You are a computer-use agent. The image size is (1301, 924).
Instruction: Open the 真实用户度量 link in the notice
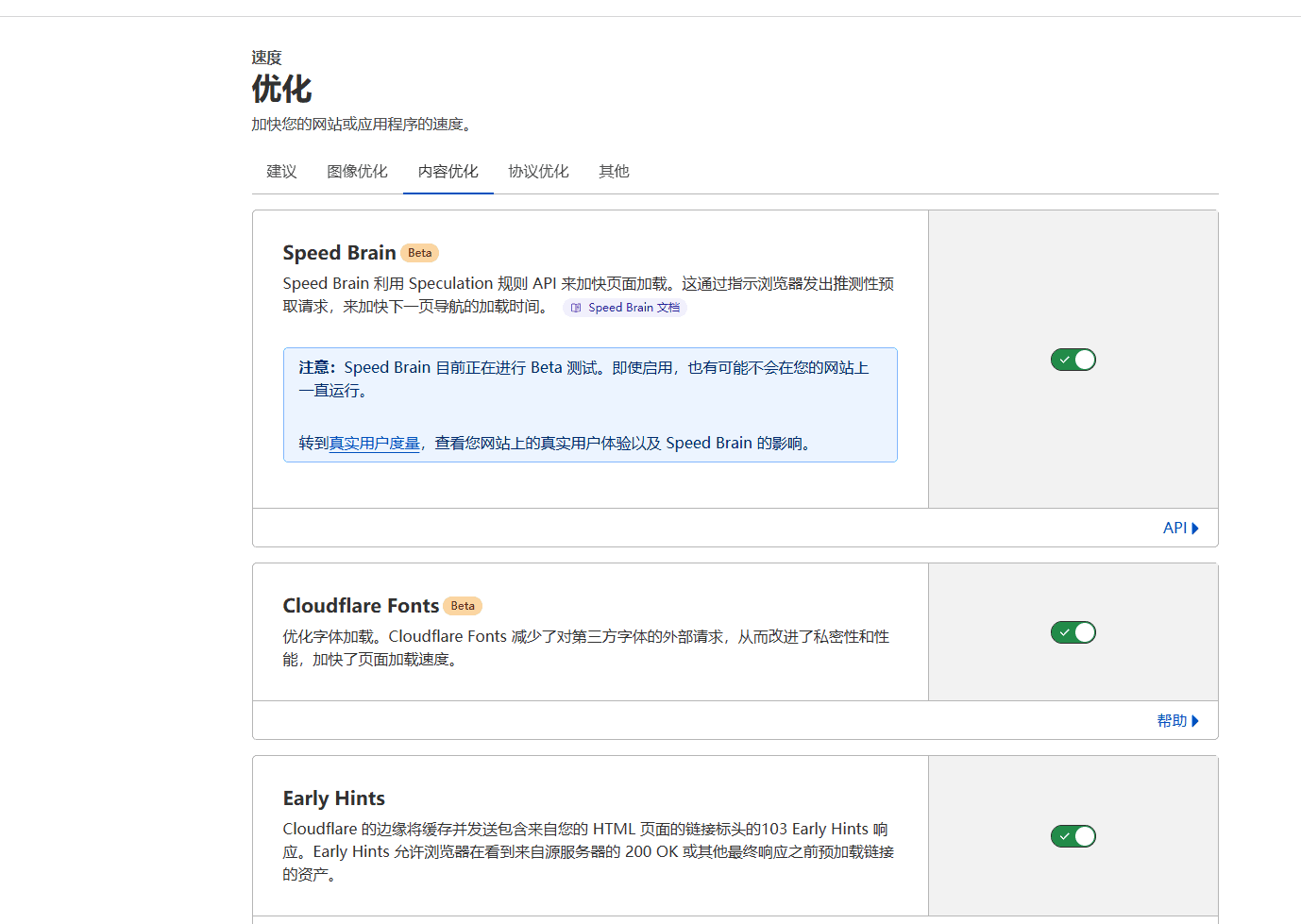point(374,442)
